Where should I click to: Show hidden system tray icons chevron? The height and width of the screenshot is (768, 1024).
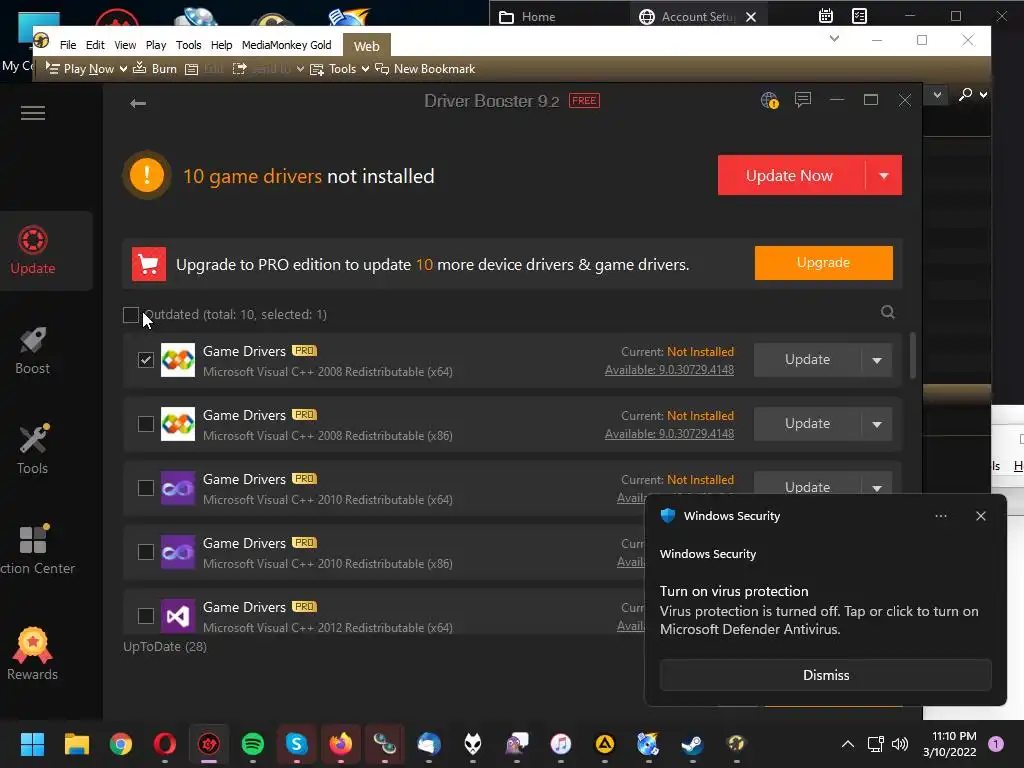coord(848,744)
